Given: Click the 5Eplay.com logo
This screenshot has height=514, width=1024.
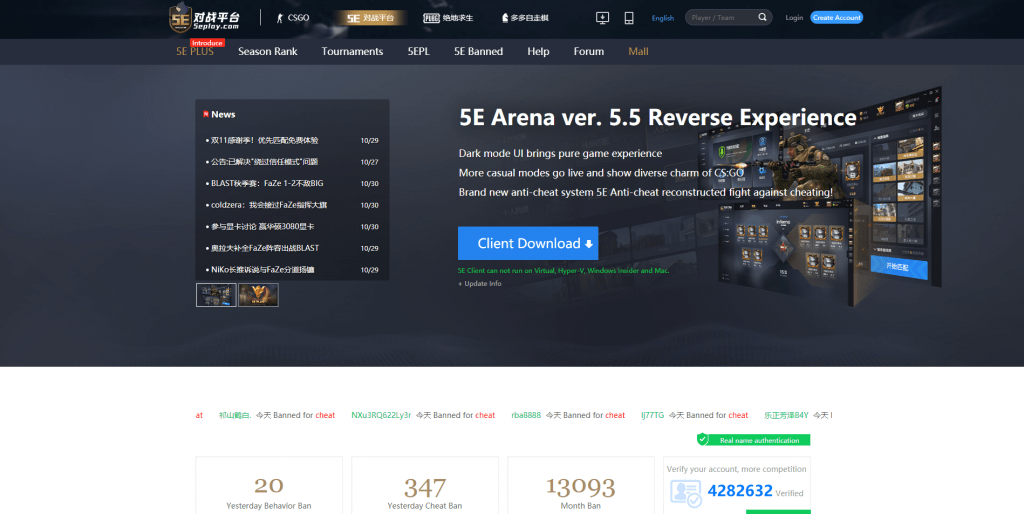Looking at the screenshot, I should point(204,18).
